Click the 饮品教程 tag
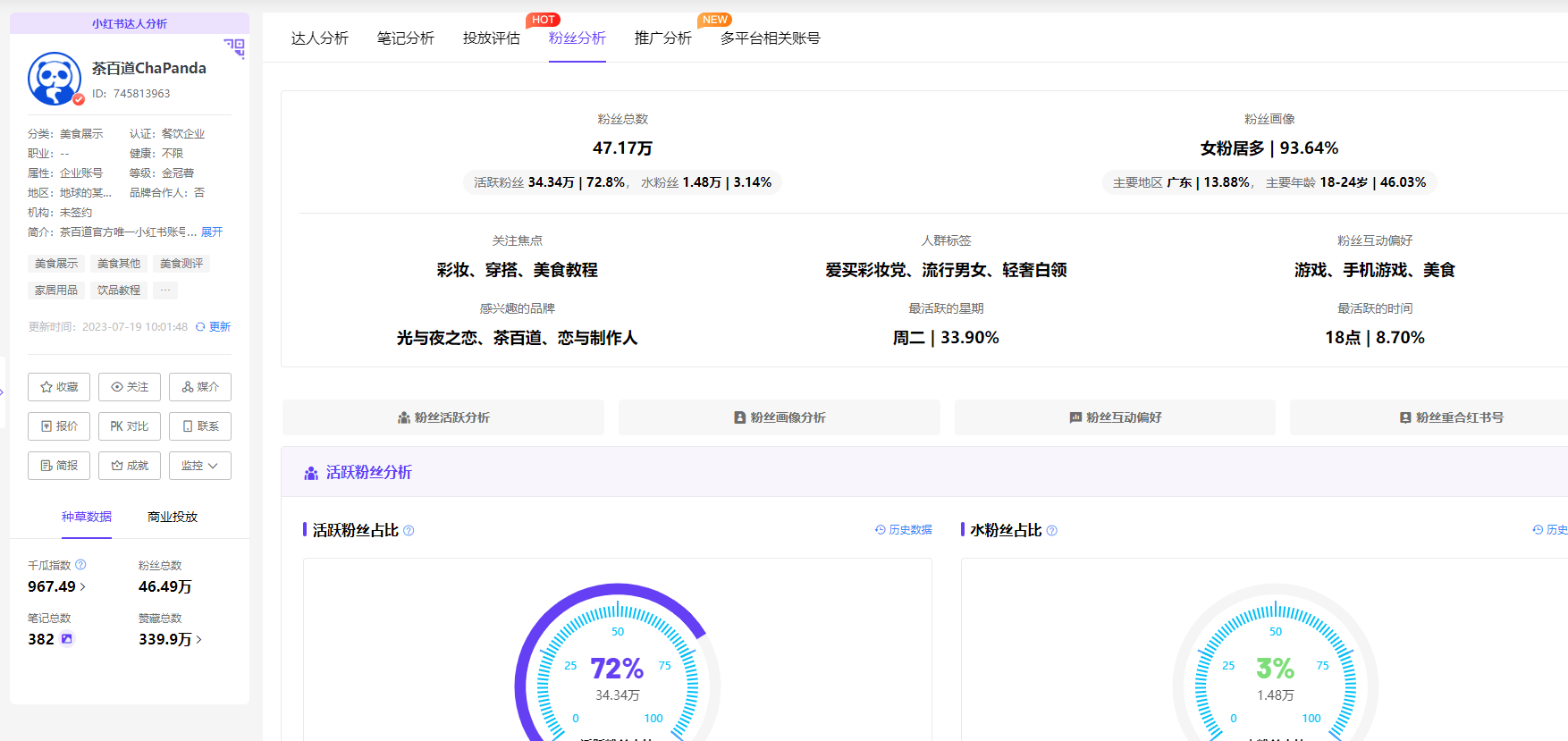The image size is (1568, 741). (x=119, y=291)
